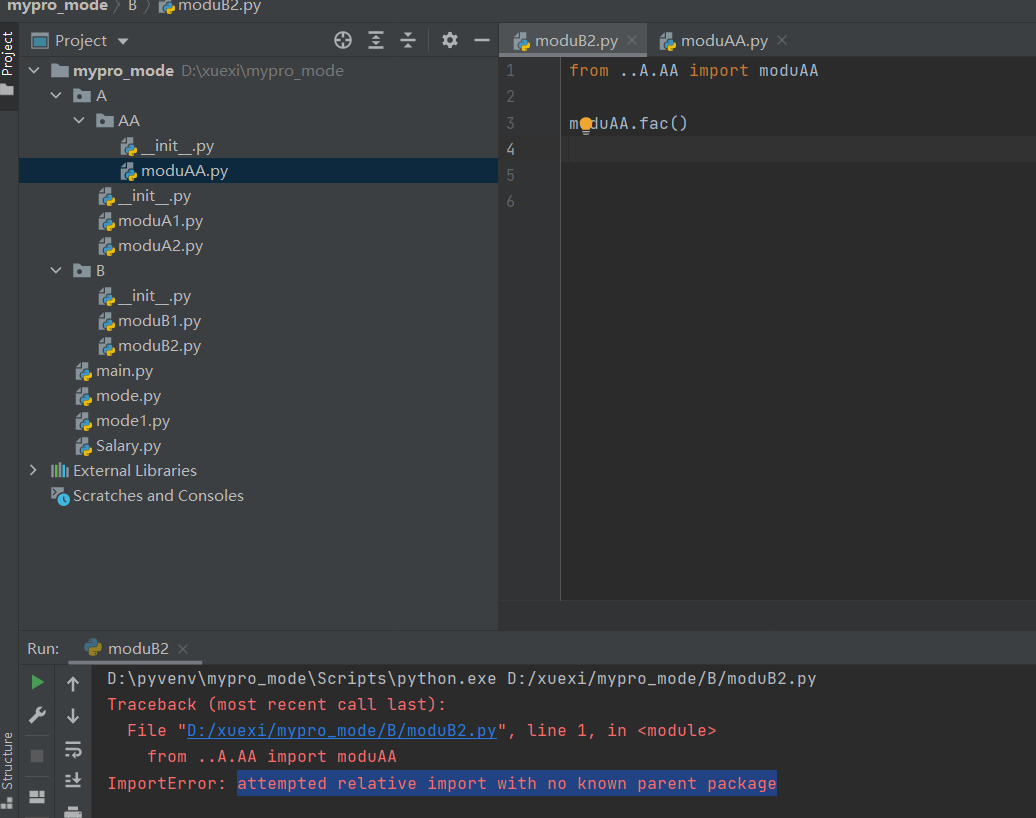Select __init__.py inside folder B

pos(154,296)
